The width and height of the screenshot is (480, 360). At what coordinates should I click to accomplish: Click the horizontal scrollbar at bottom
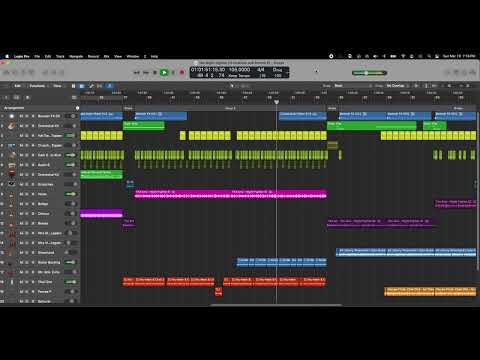pyautogui.click(x=276, y=305)
